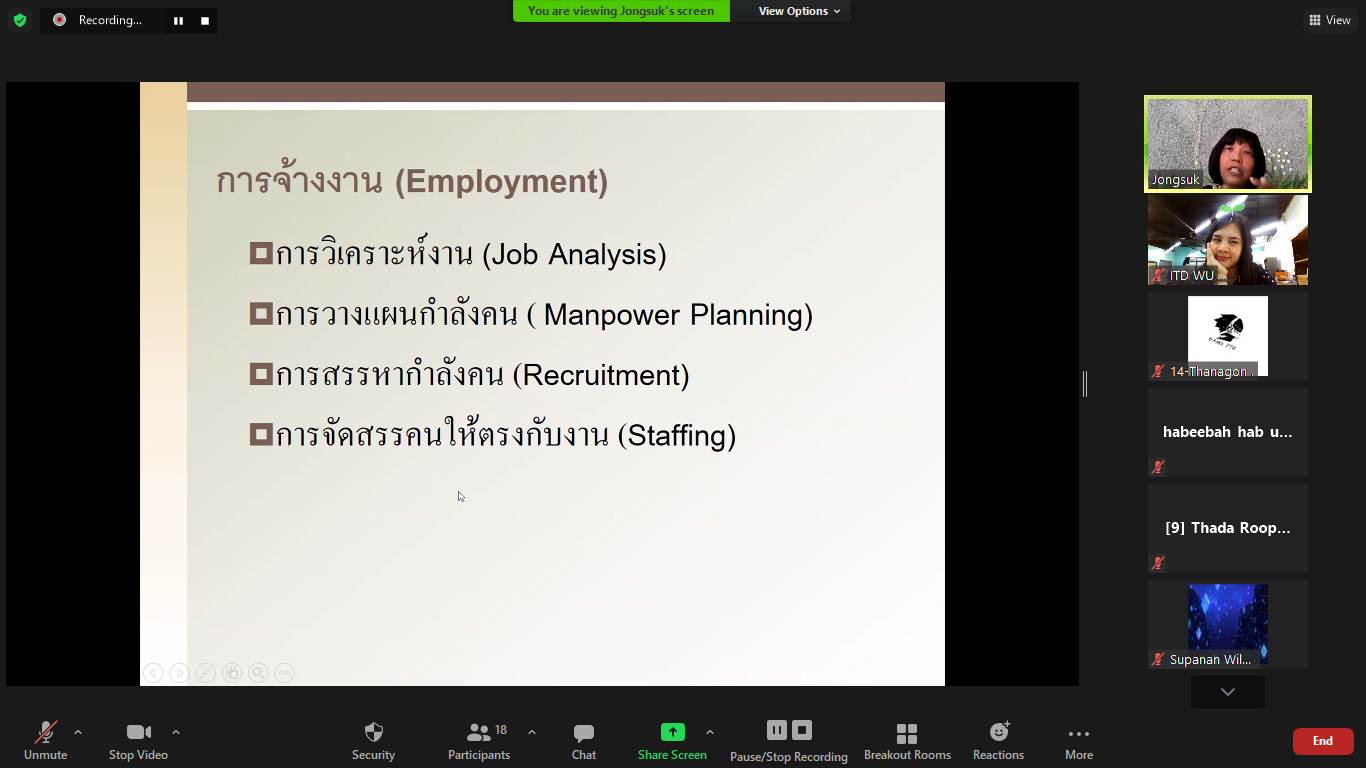Pause recording in the top recording bar

[x=178, y=20]
